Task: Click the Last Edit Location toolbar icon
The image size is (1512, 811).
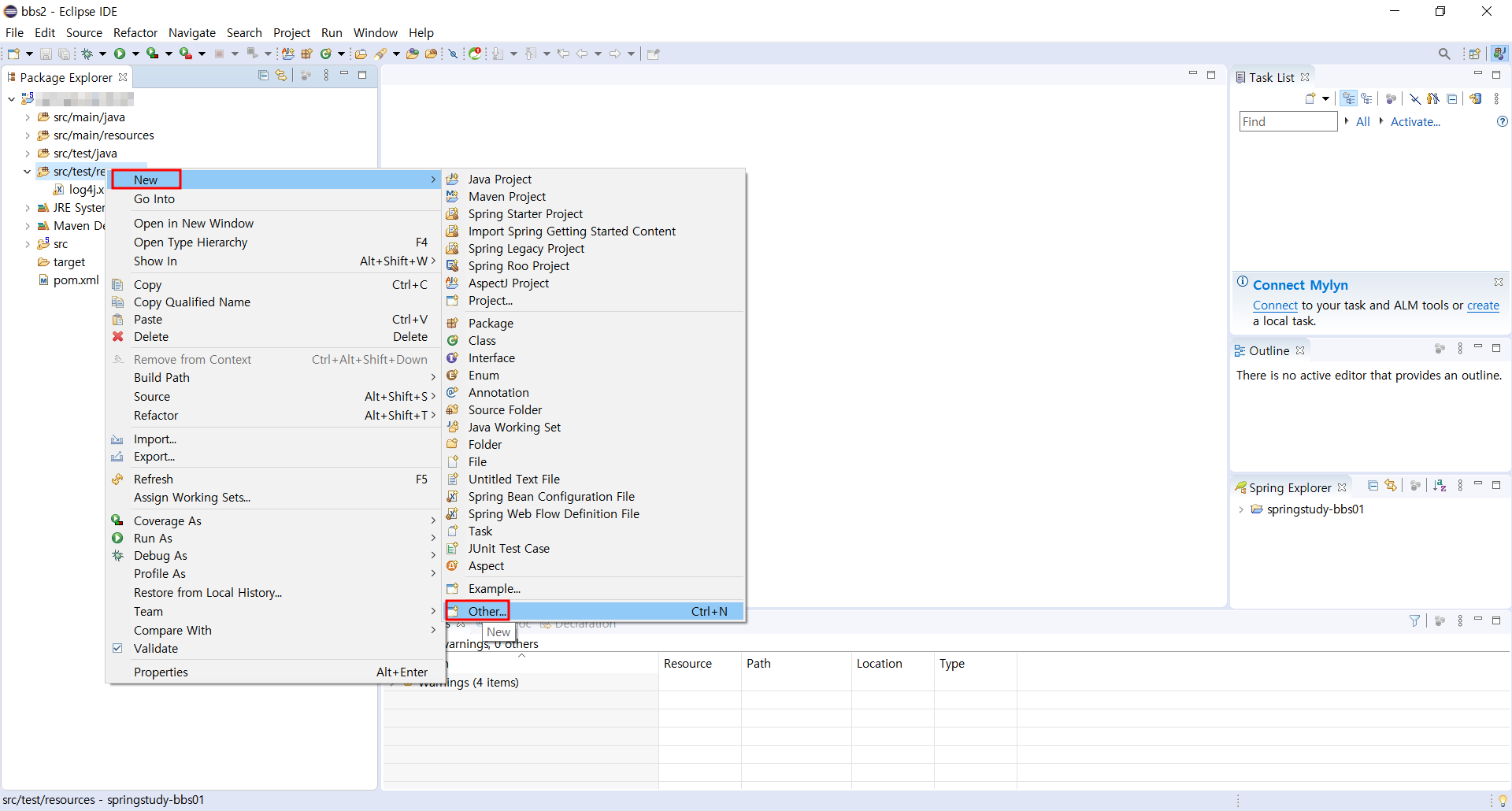Action: [x=563, y=54]
